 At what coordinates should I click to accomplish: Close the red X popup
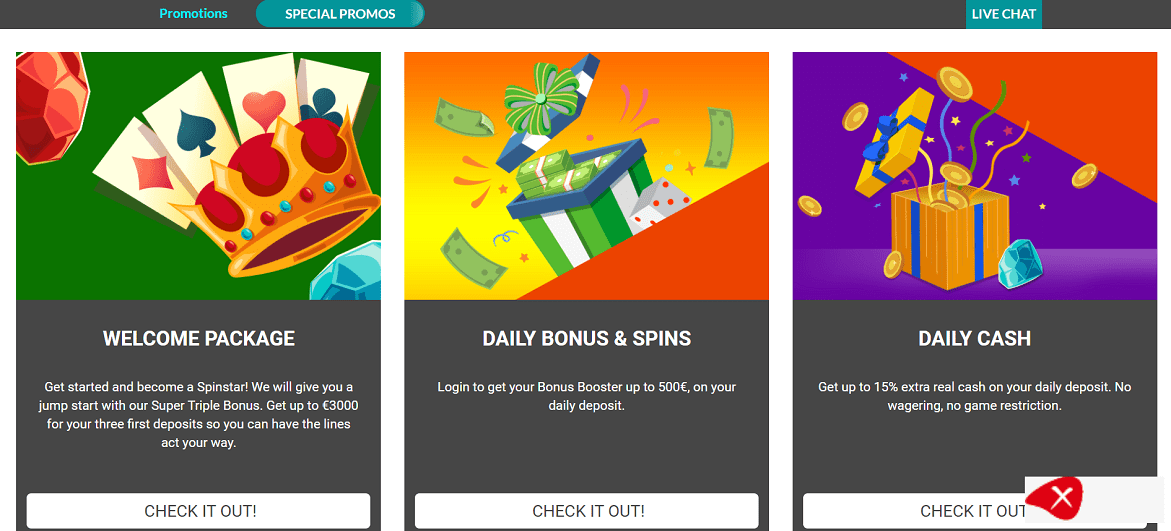1063,497
